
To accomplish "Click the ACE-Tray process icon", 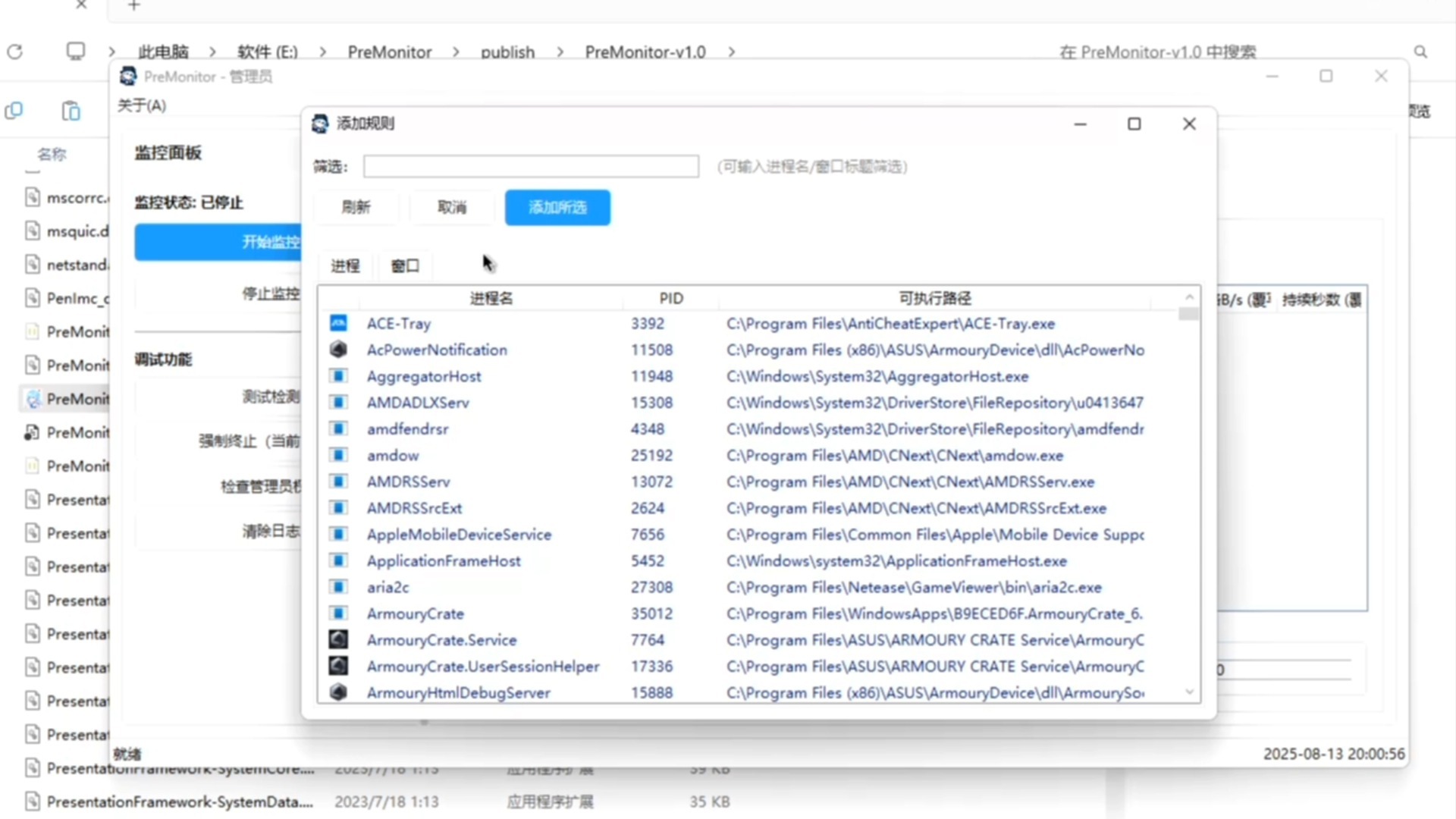I will point(338,323).
